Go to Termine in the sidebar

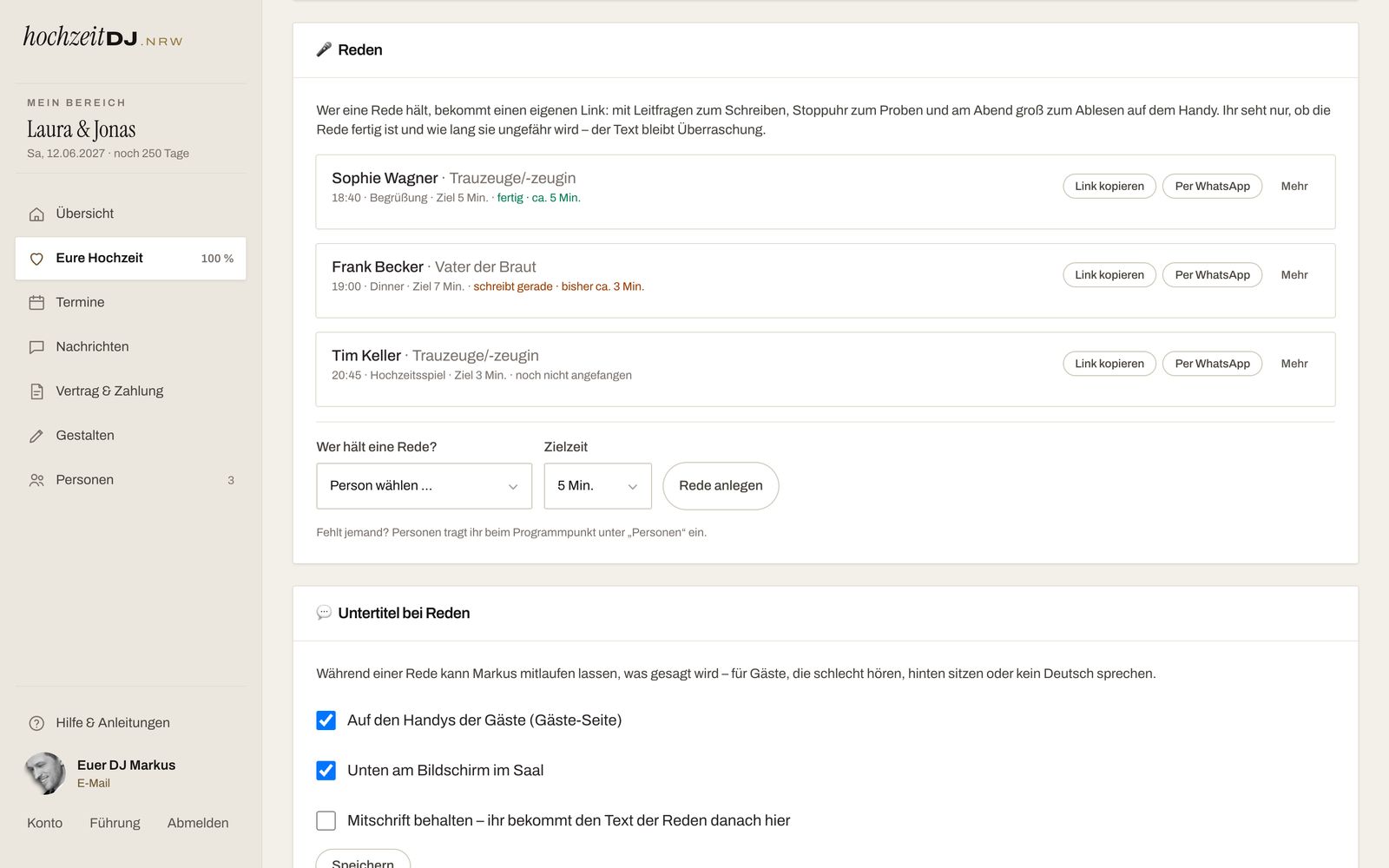click(130, 302)
